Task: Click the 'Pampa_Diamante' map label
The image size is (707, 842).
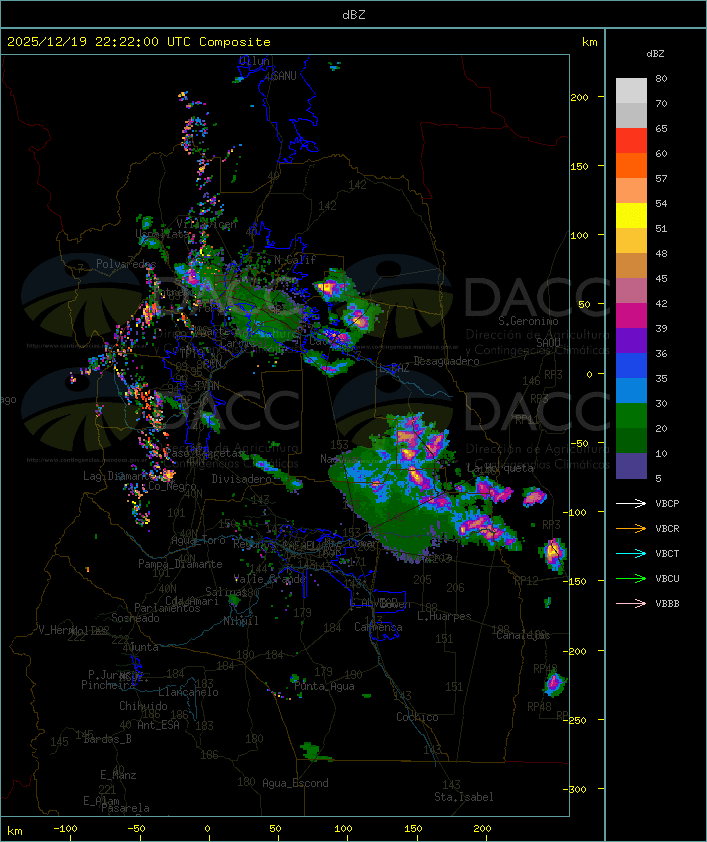Action: coord(180,564)
